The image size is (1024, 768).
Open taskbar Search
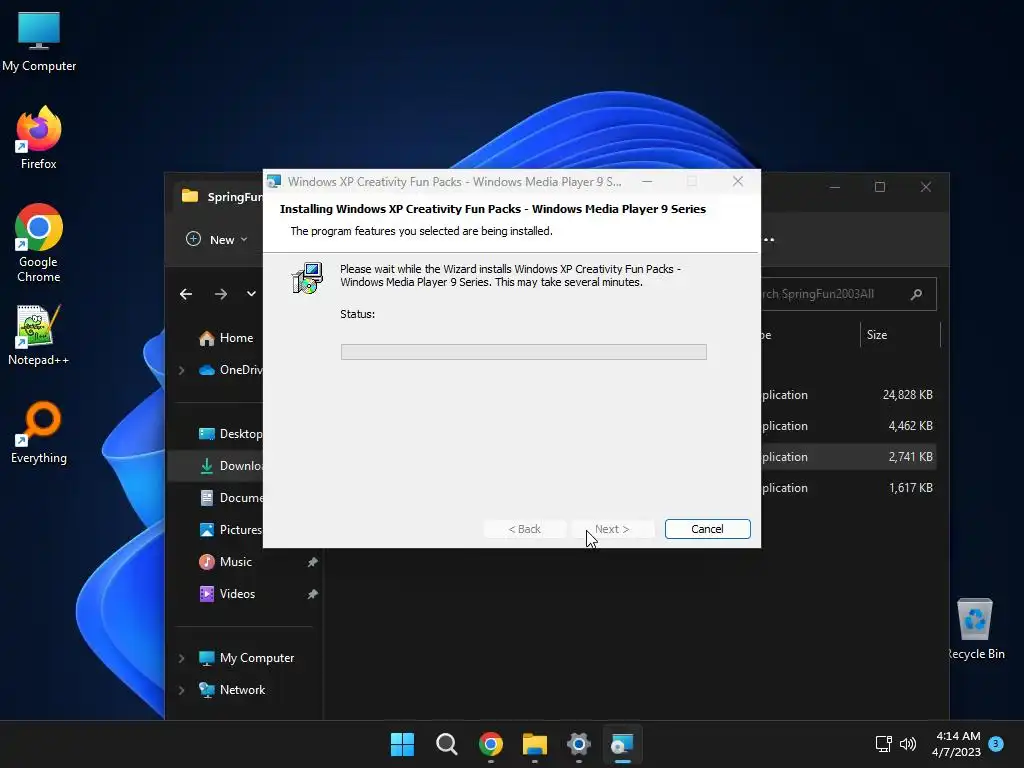coord(447,744)
